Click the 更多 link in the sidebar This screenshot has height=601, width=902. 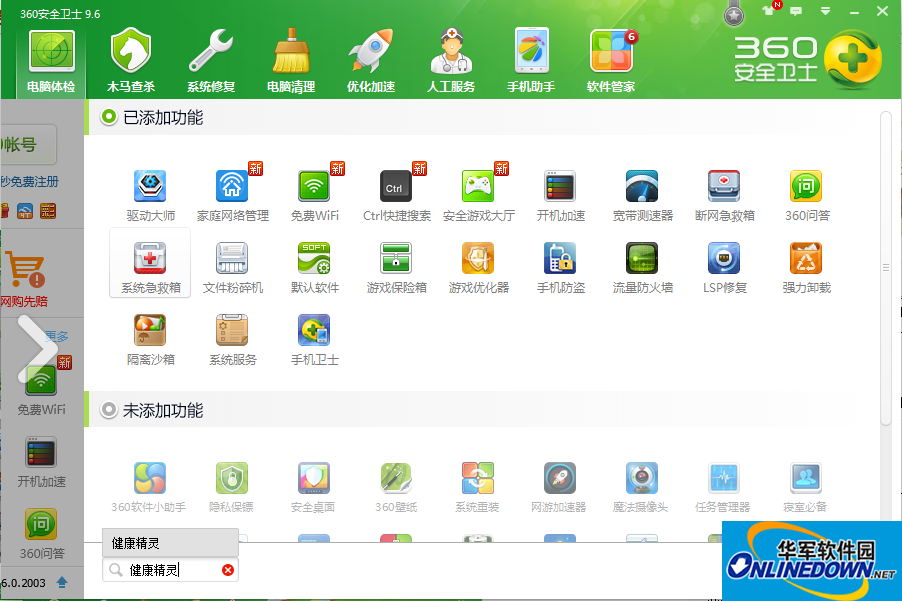(x=57, y=336)
